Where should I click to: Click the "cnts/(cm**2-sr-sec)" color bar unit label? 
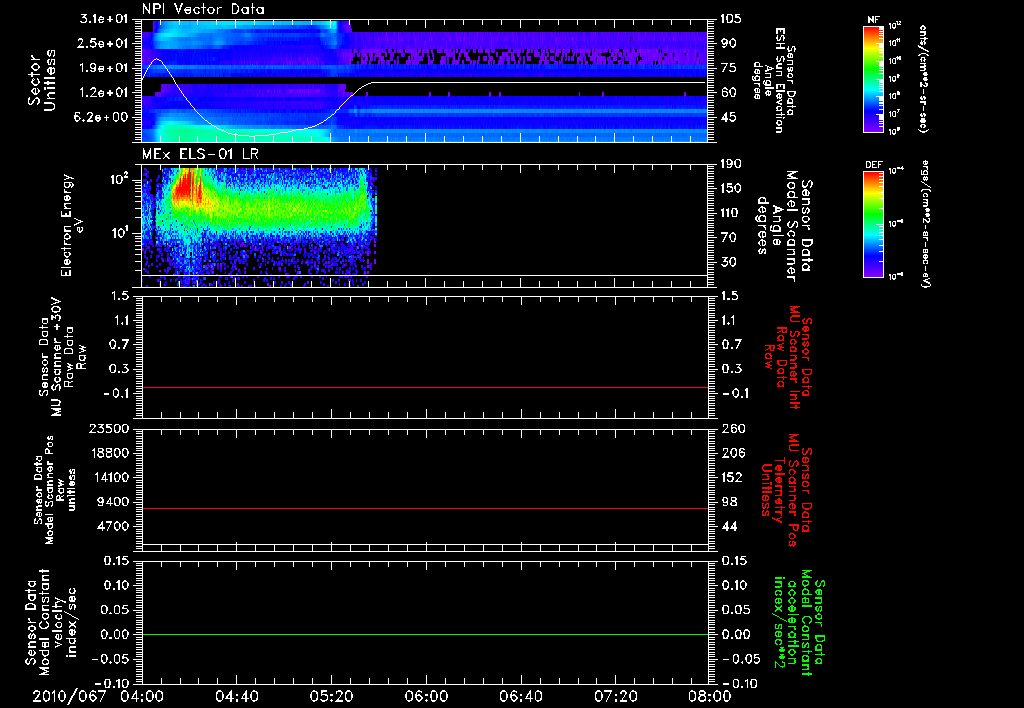(x=923, y=79)
